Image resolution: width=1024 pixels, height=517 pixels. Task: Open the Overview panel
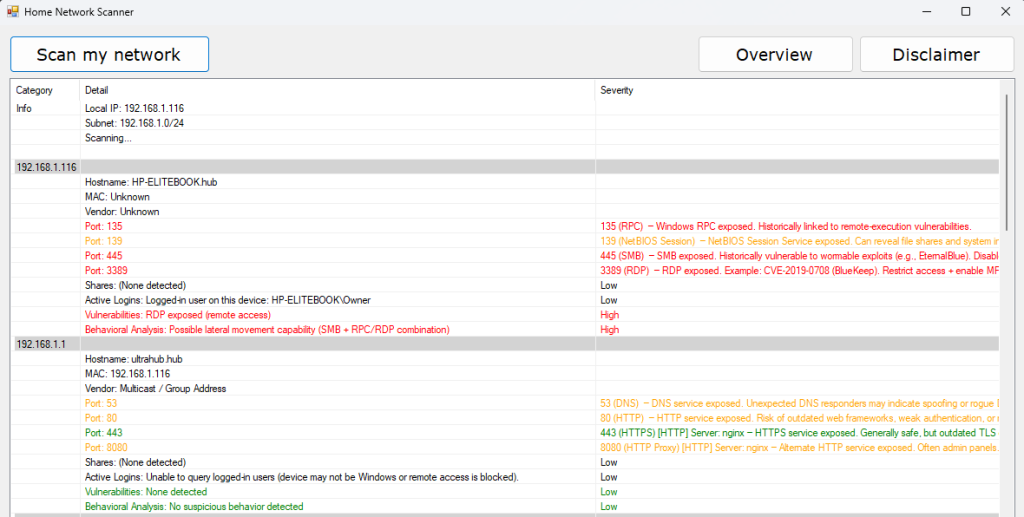coord(775,54)
